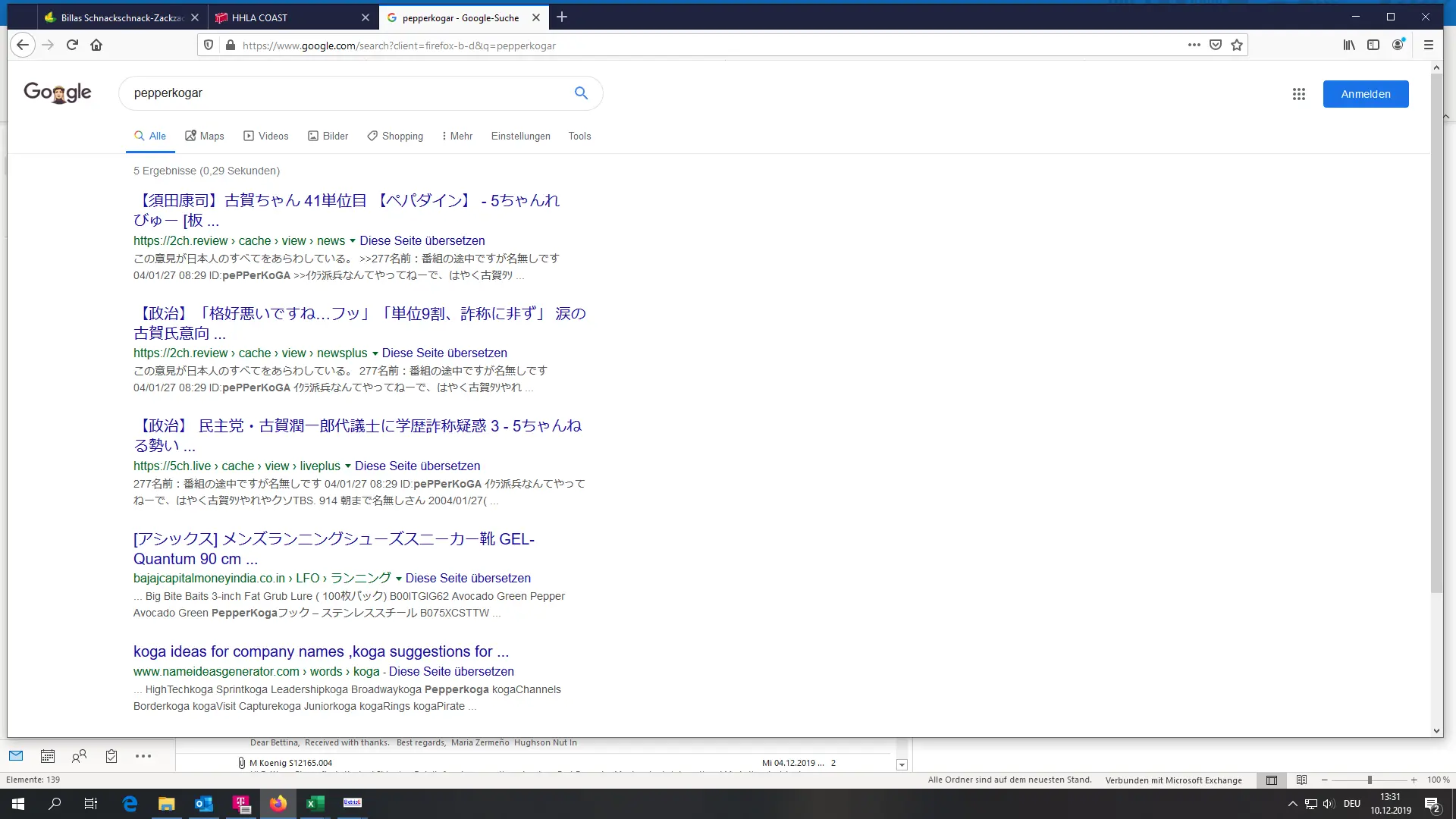Open tracking protection shield icon
The image size is (1456, 819).
coord(209,45)
